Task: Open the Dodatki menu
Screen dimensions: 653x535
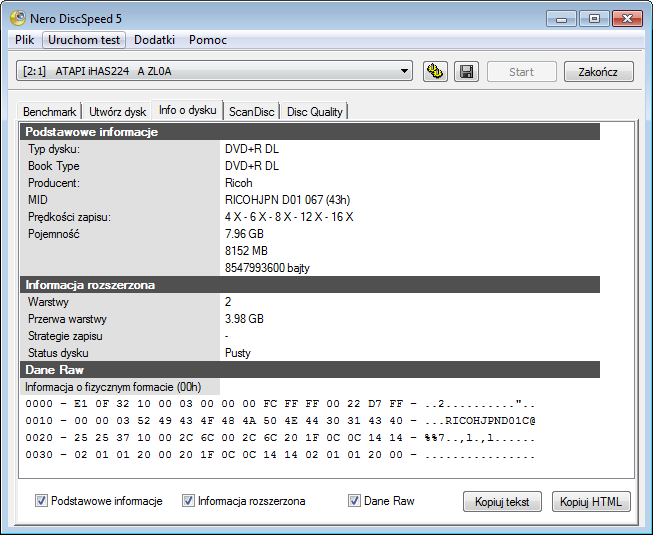Action: point(155,40)
